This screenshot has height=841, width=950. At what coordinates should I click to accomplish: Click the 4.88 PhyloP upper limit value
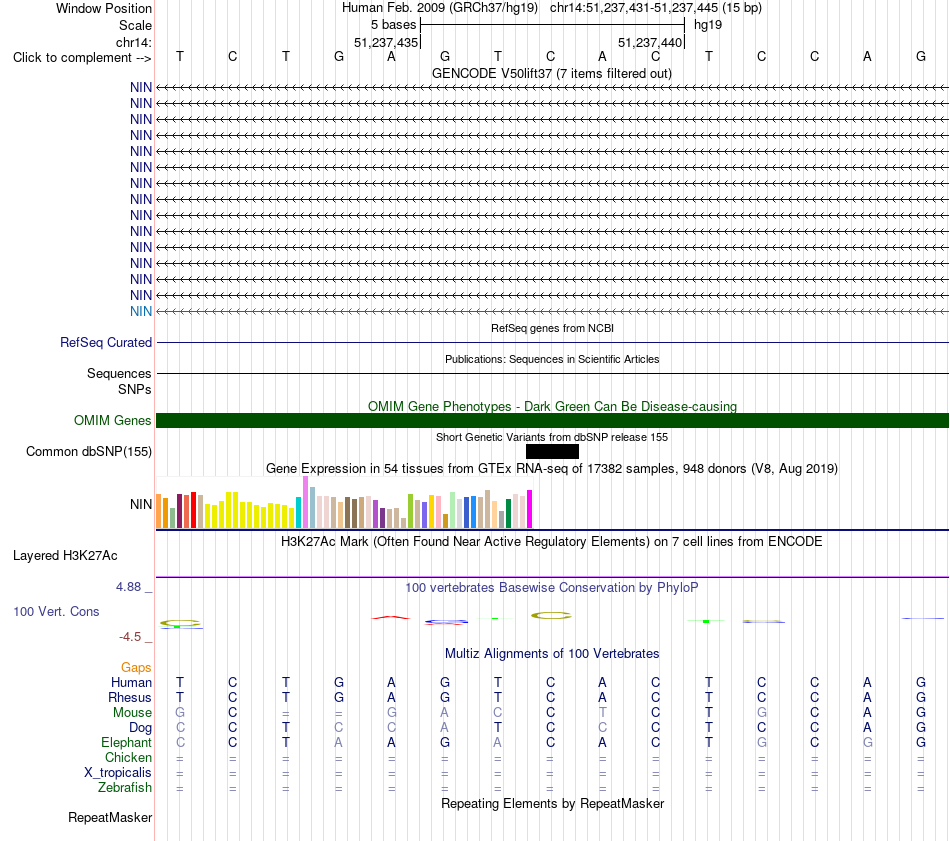coord(128,587)
